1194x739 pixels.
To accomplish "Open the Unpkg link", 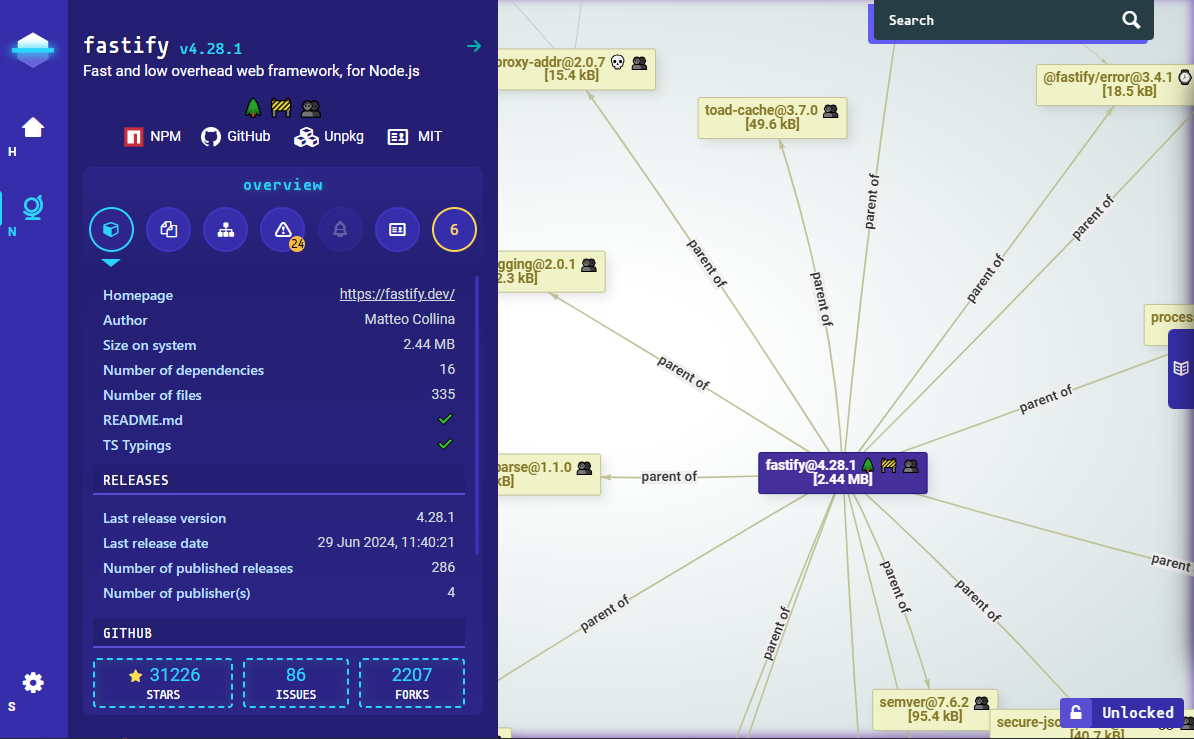I will (x=329, y=136).
